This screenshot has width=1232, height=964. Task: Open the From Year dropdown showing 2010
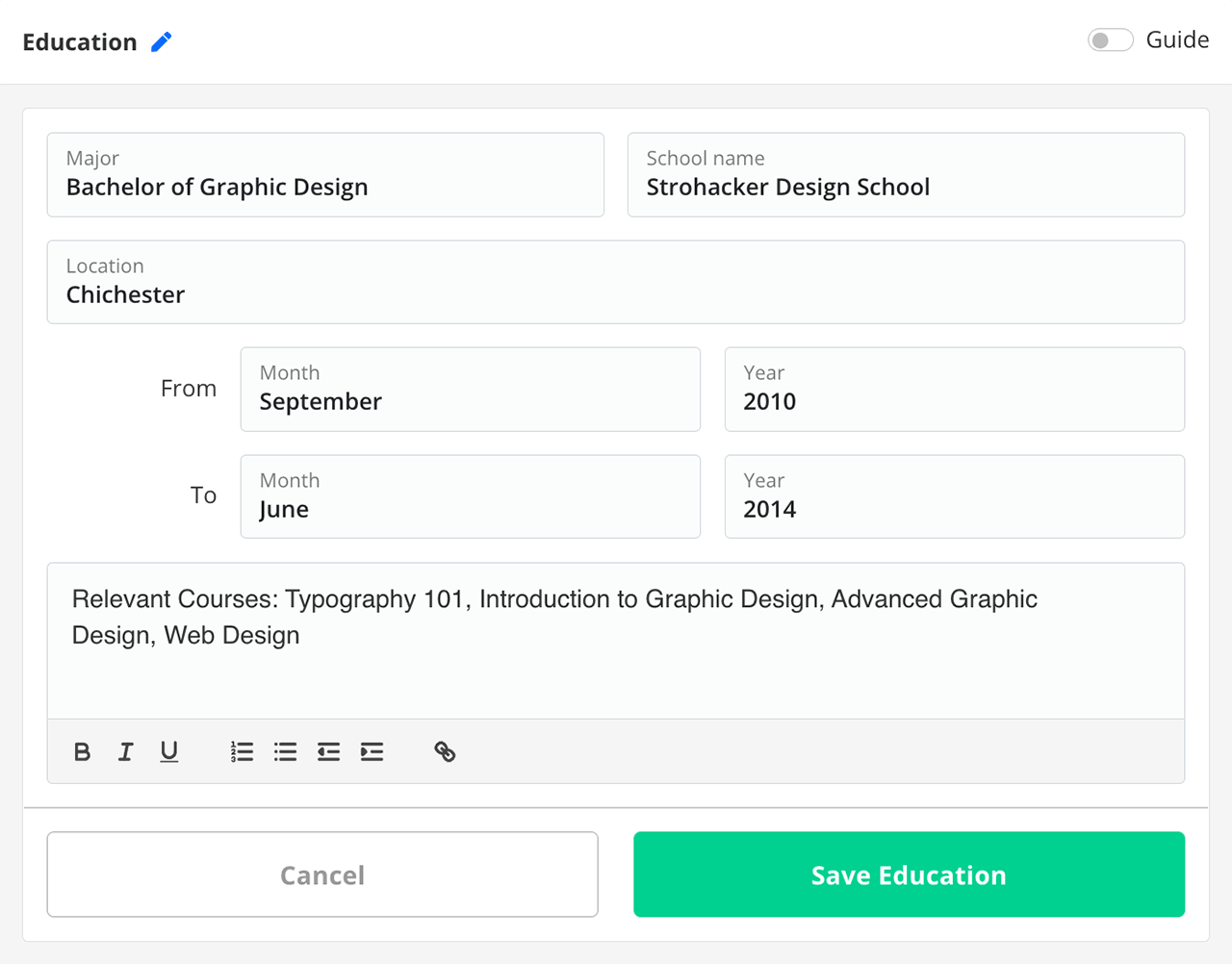[954, 390]
